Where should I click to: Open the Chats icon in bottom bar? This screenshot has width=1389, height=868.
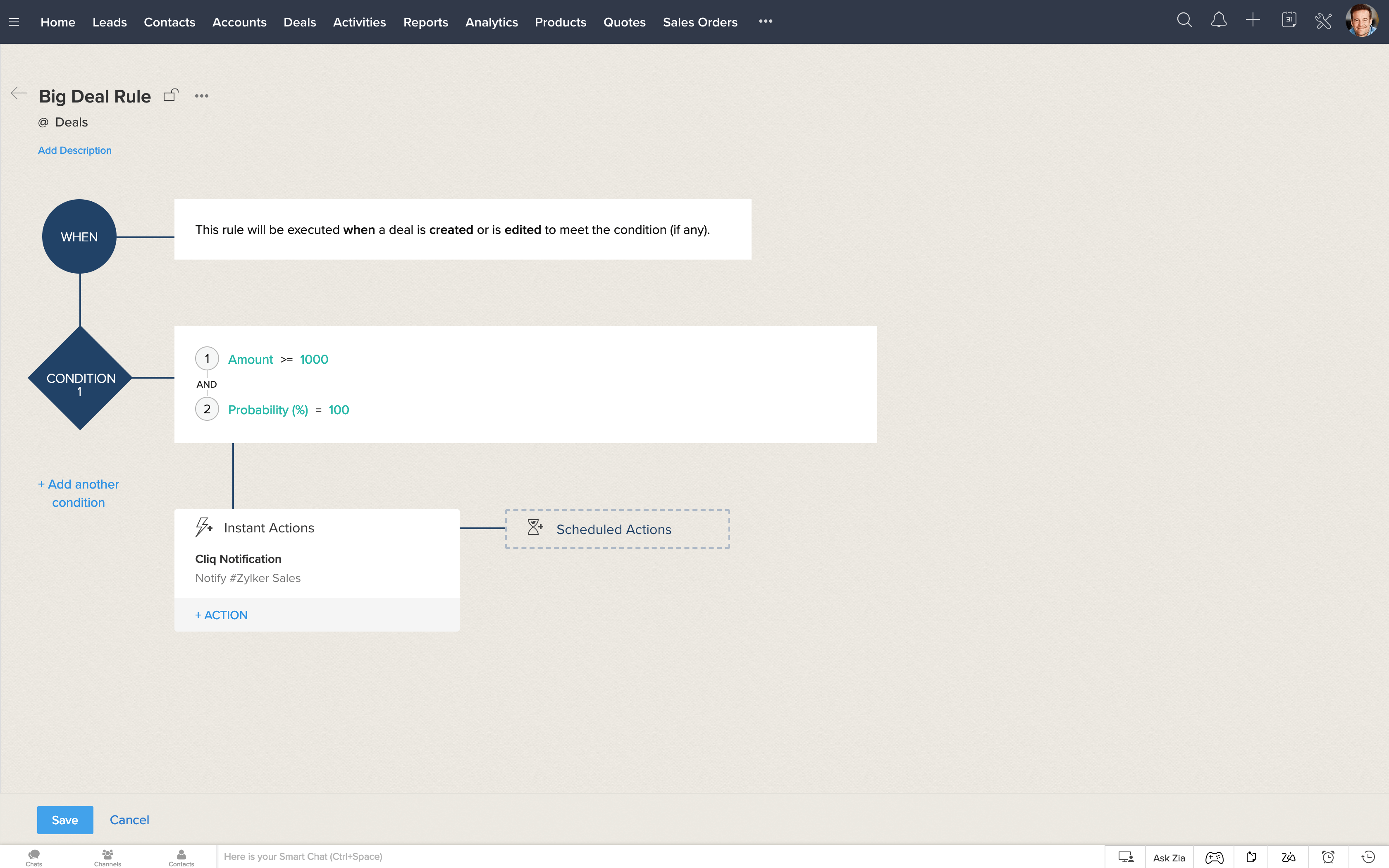(x=34, y=857)
